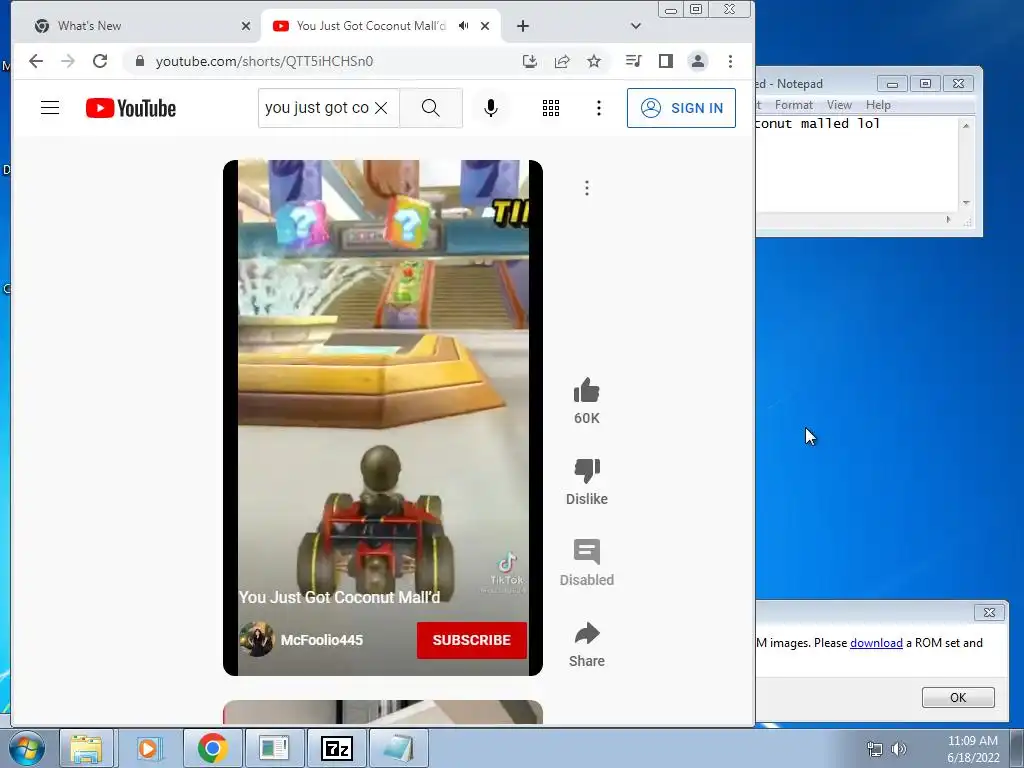This screenshot has width=1024, height=768.
Task: Open the Chrome three-dot menu
Action: pos(730,61)
